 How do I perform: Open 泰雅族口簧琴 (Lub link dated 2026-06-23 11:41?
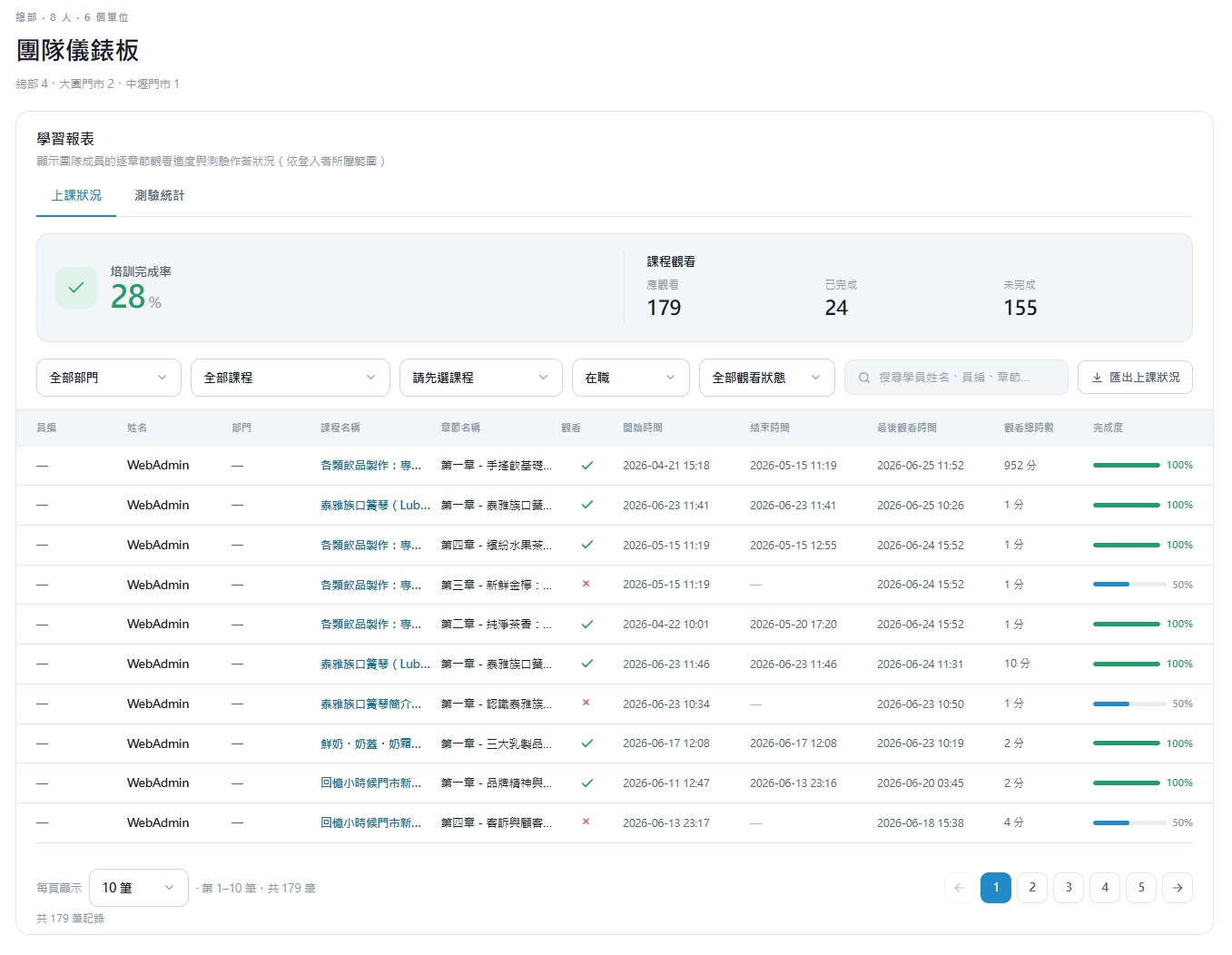375,506
